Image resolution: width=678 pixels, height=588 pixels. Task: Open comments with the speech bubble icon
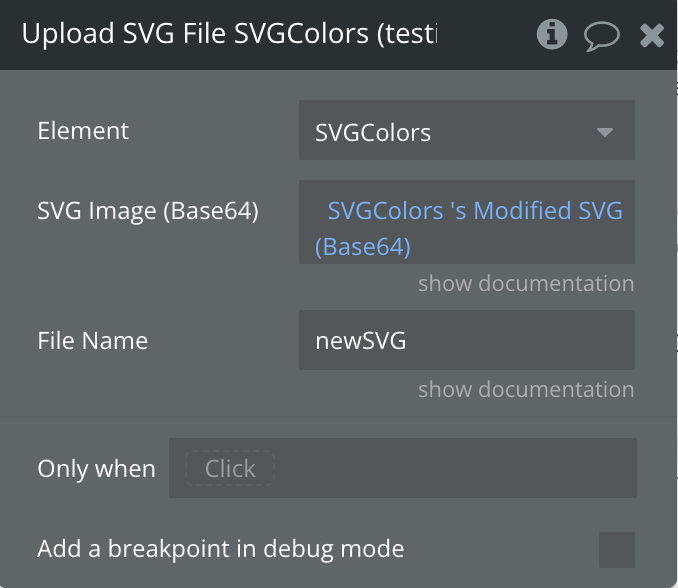(601, 36)
